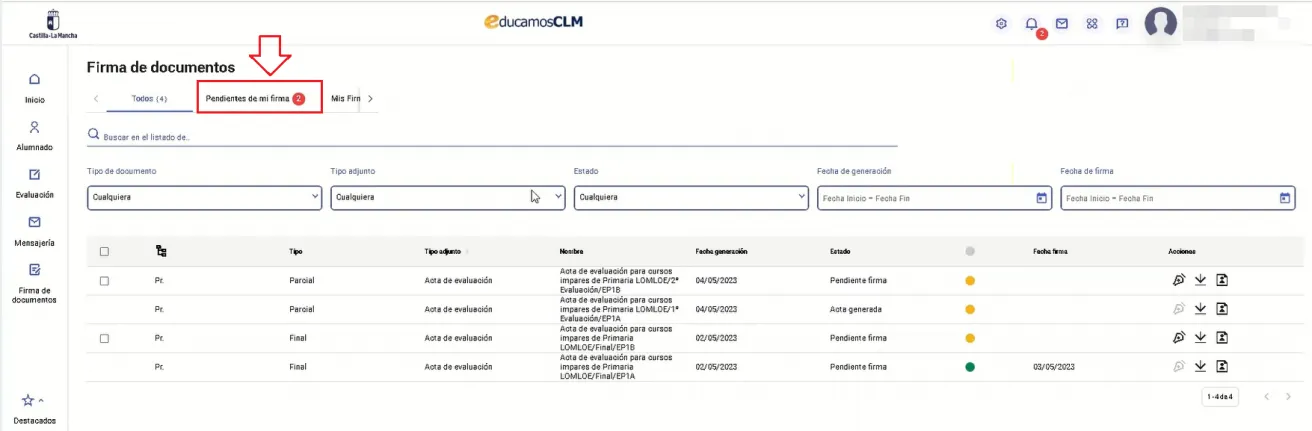Viewport: 1312px width, 431px height.
Task: Click the 03/05/2023 signature date cell
Action: tap(1053, 367)
